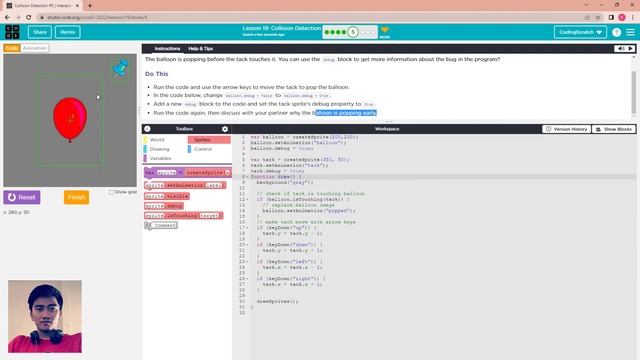Pick the comment block in toolbox
This screenshot has height=360, width=640.
[x=161, y=225]
